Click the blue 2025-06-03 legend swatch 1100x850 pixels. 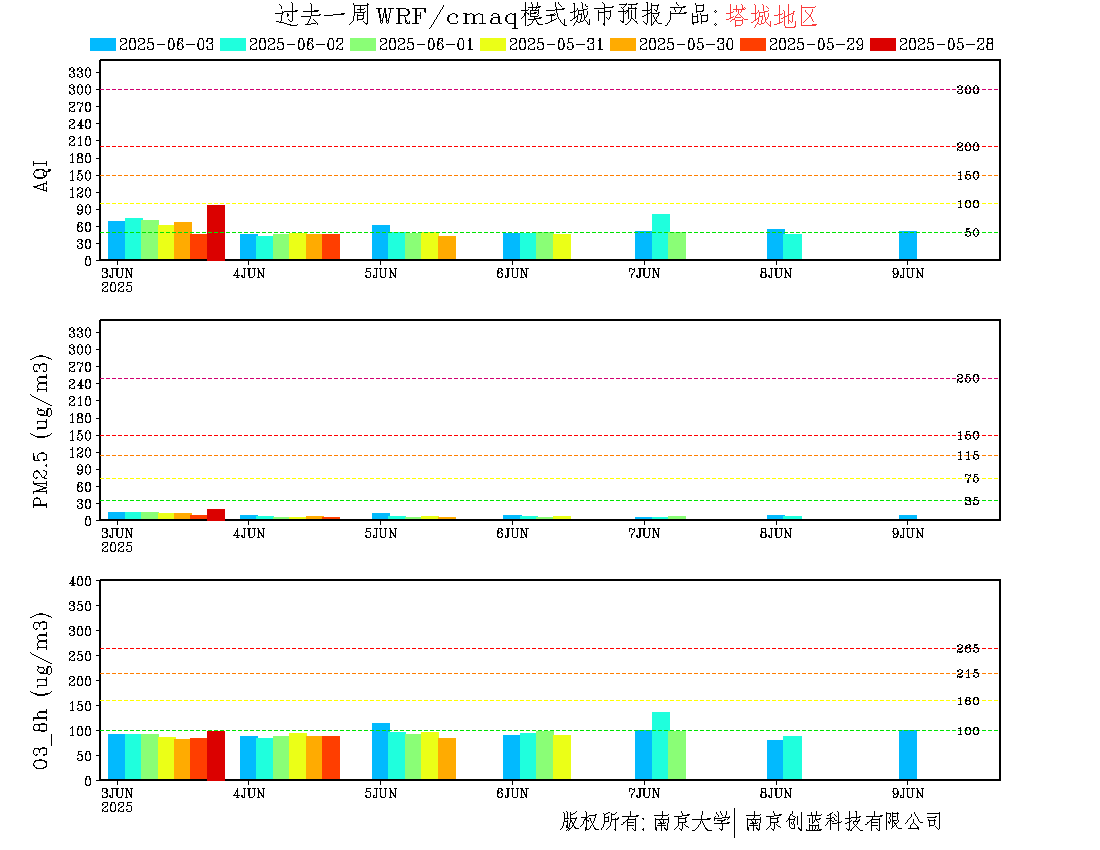click(102, 44)
